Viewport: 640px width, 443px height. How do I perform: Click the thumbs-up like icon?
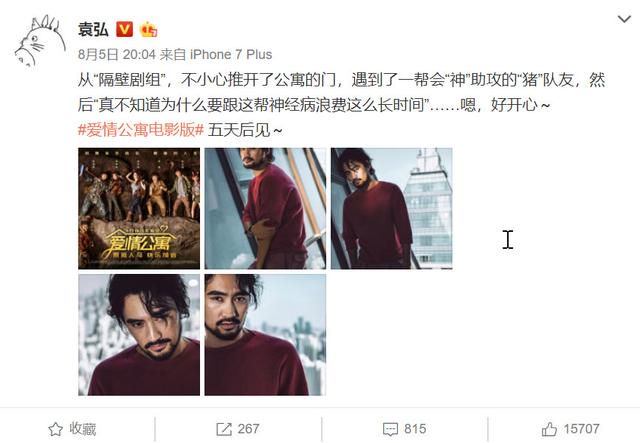click(549, 429)
